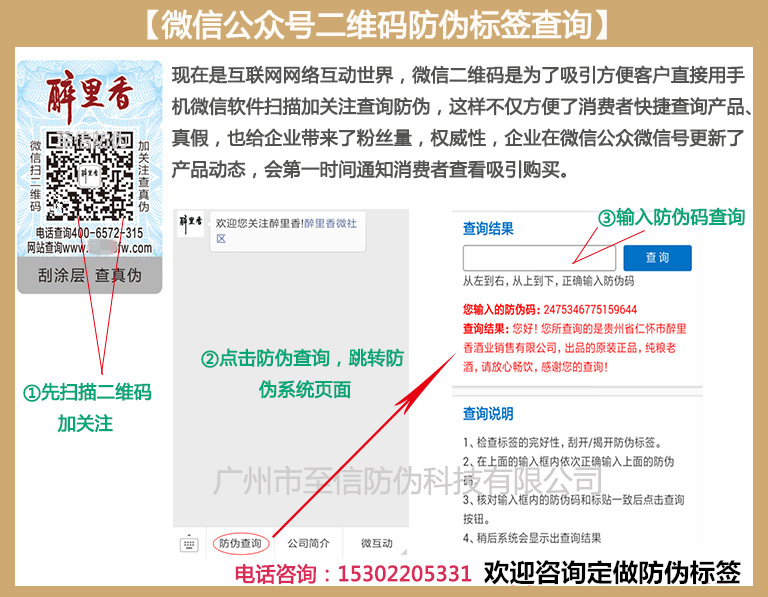The width and height of the screenshot is (768, 597).
Task: Open the 公司简介 menu item
Action: point(308,543)
